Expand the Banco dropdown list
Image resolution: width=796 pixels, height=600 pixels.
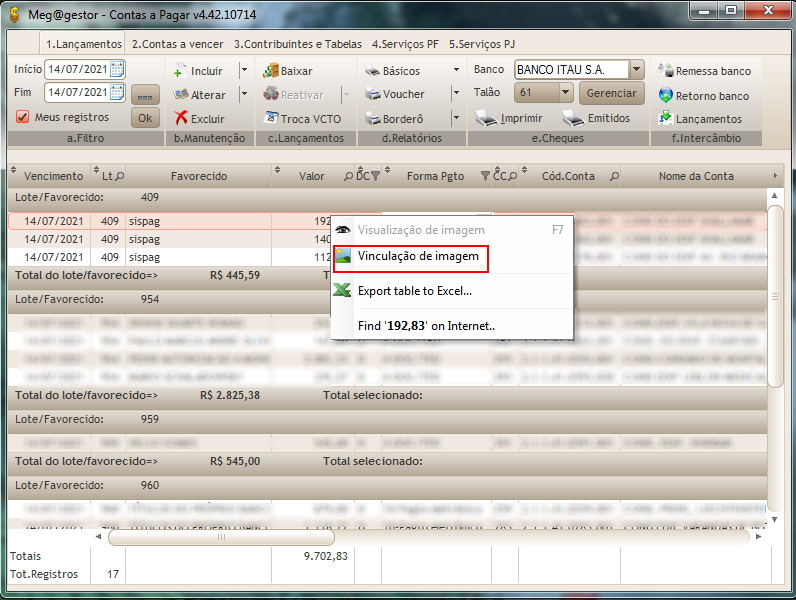(637, 69)
